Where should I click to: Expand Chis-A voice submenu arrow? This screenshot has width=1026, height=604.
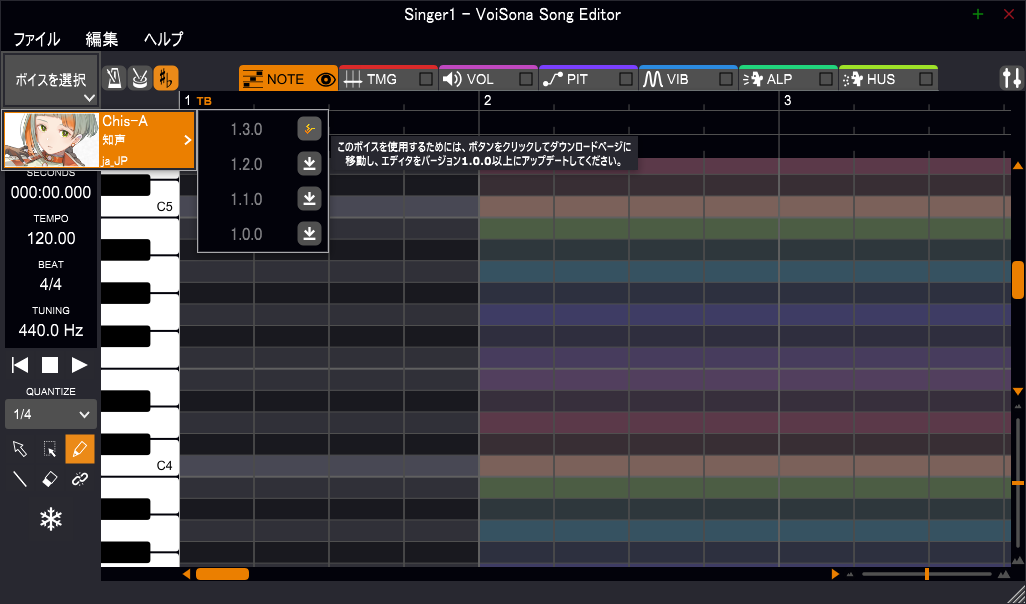pos(188,140)
